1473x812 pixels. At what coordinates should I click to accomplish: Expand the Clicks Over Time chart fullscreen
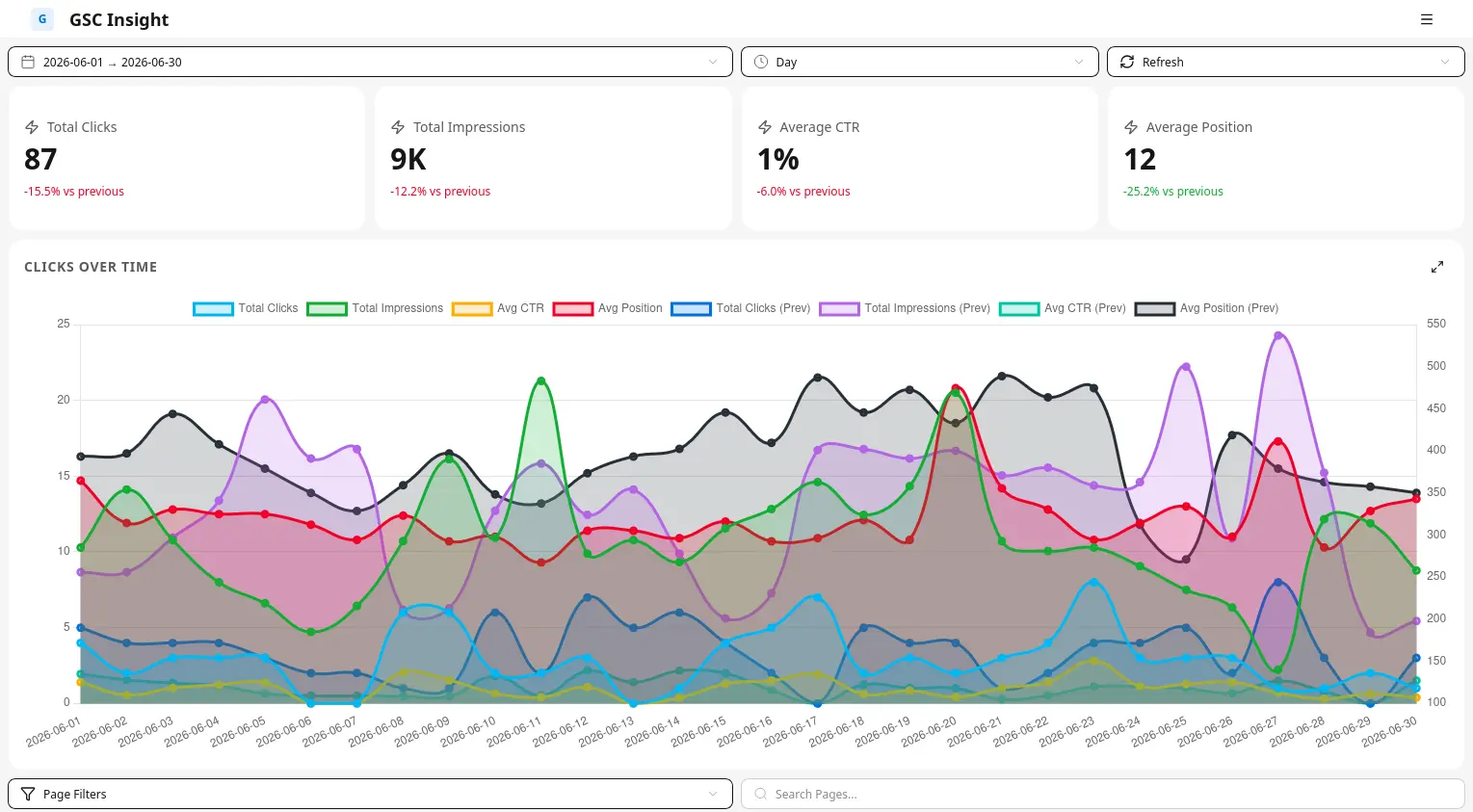(1437, 267)
